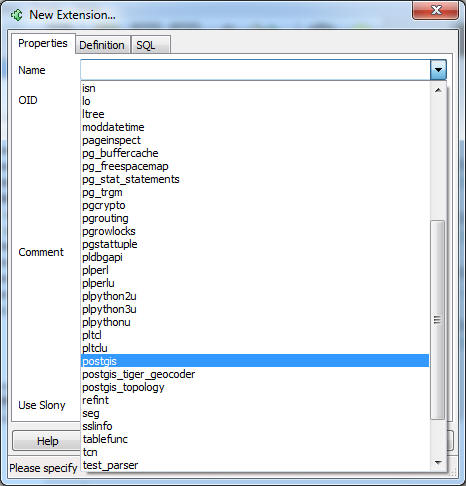Close the New Extension dialog
This screenshot has width=466, height=486.
coord(435,11)
